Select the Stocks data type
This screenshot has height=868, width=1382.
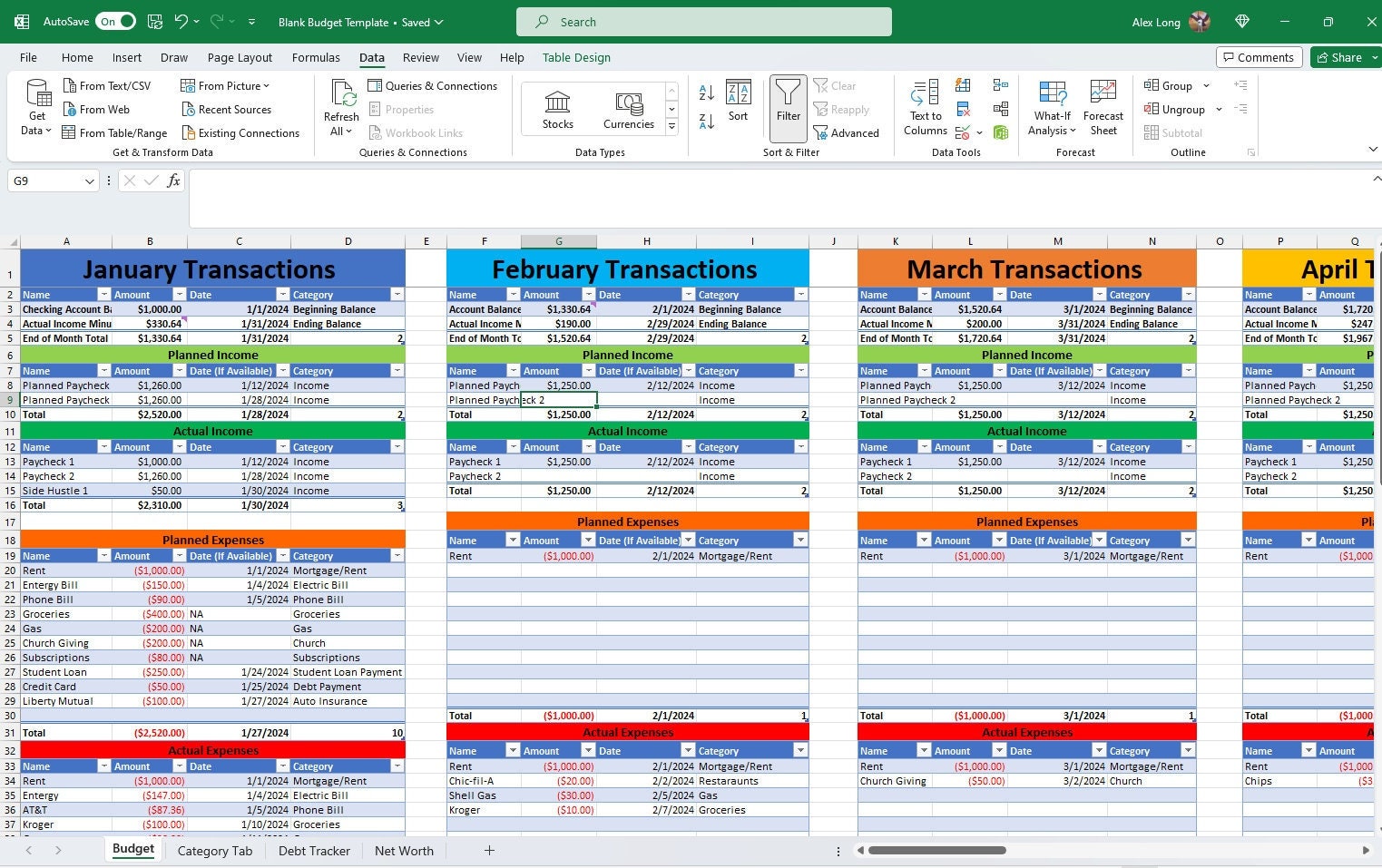[x=556, y=107]
